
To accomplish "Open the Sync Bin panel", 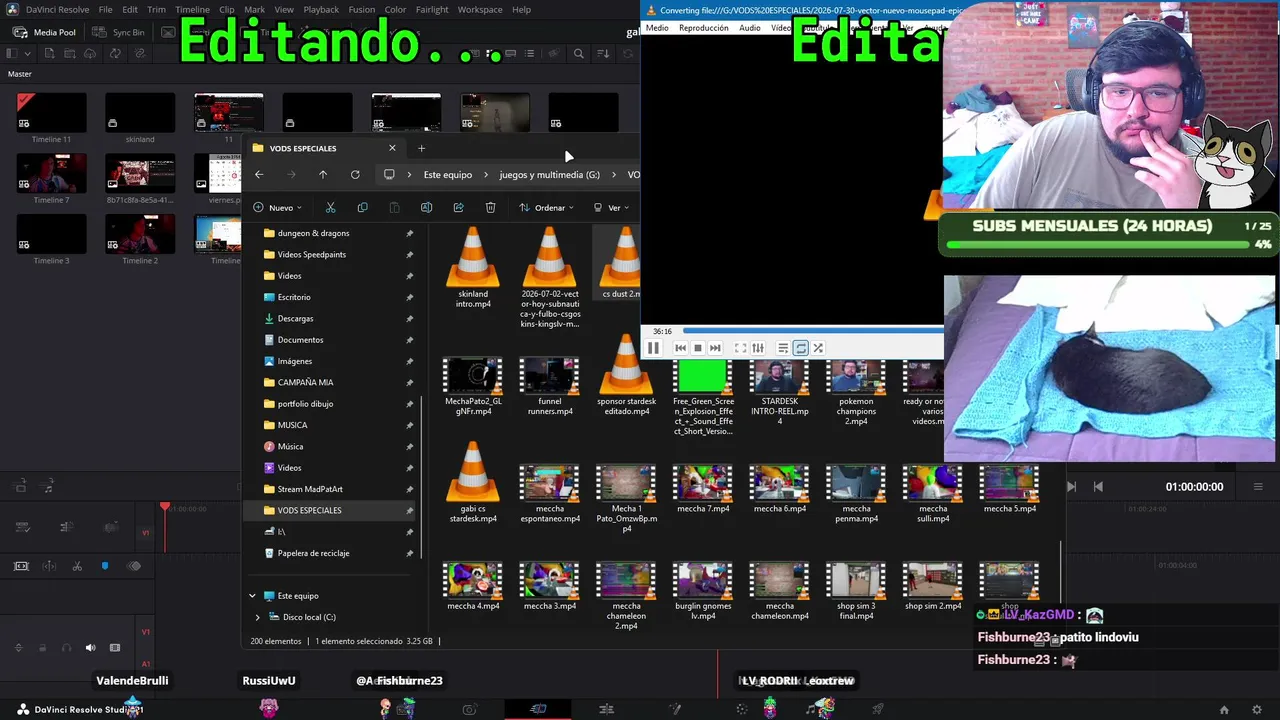I will pos(120,32).
